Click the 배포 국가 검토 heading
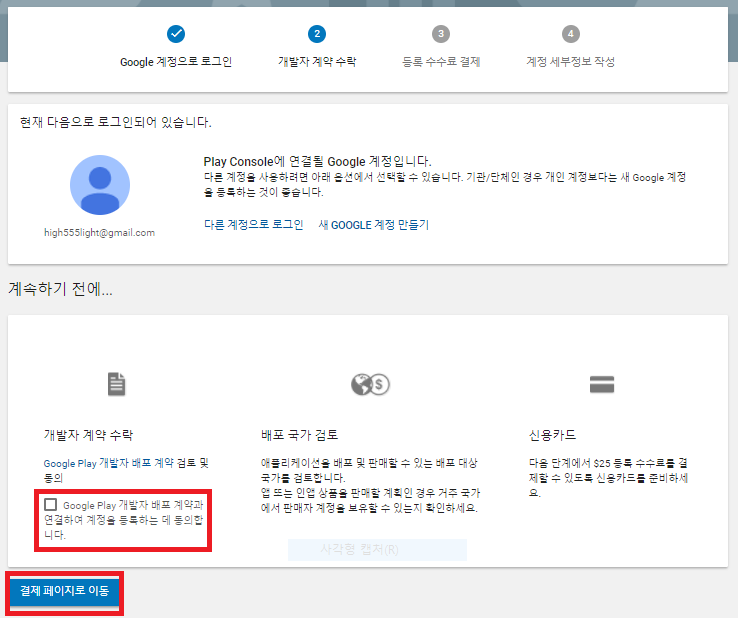 pos(299,434)
